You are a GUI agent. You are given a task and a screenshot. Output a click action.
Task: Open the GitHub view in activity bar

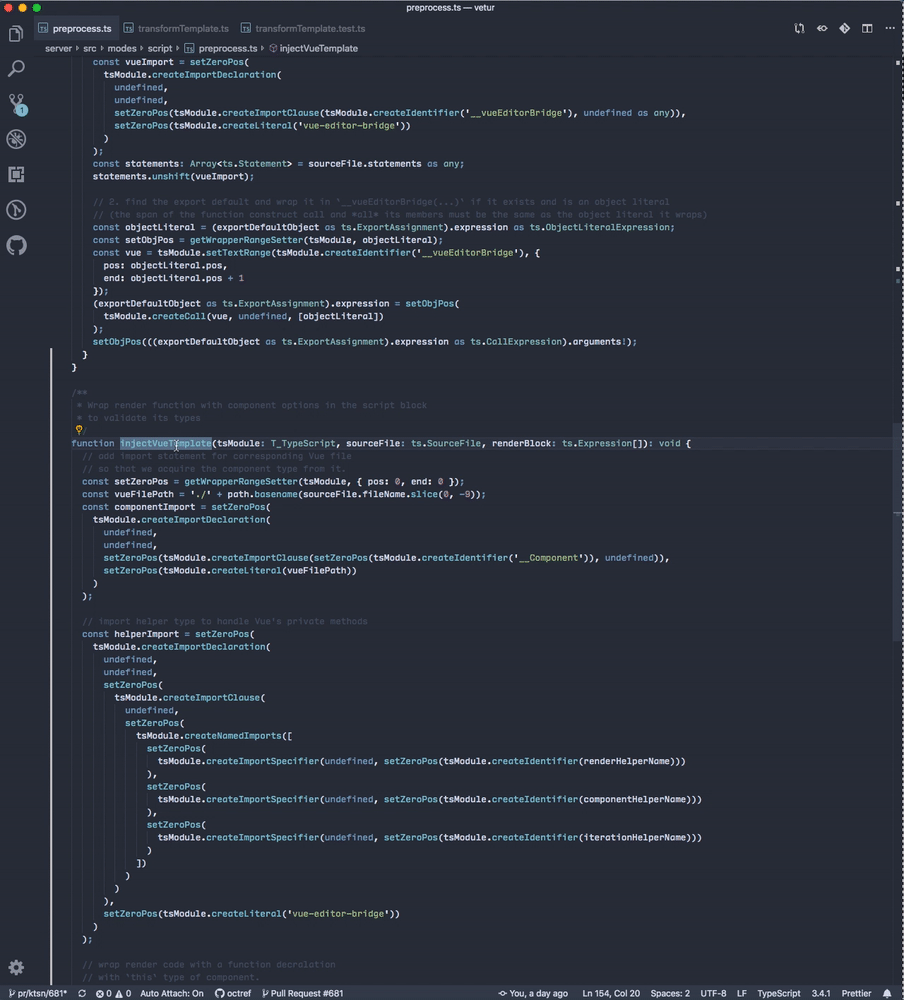pos(16,245)
